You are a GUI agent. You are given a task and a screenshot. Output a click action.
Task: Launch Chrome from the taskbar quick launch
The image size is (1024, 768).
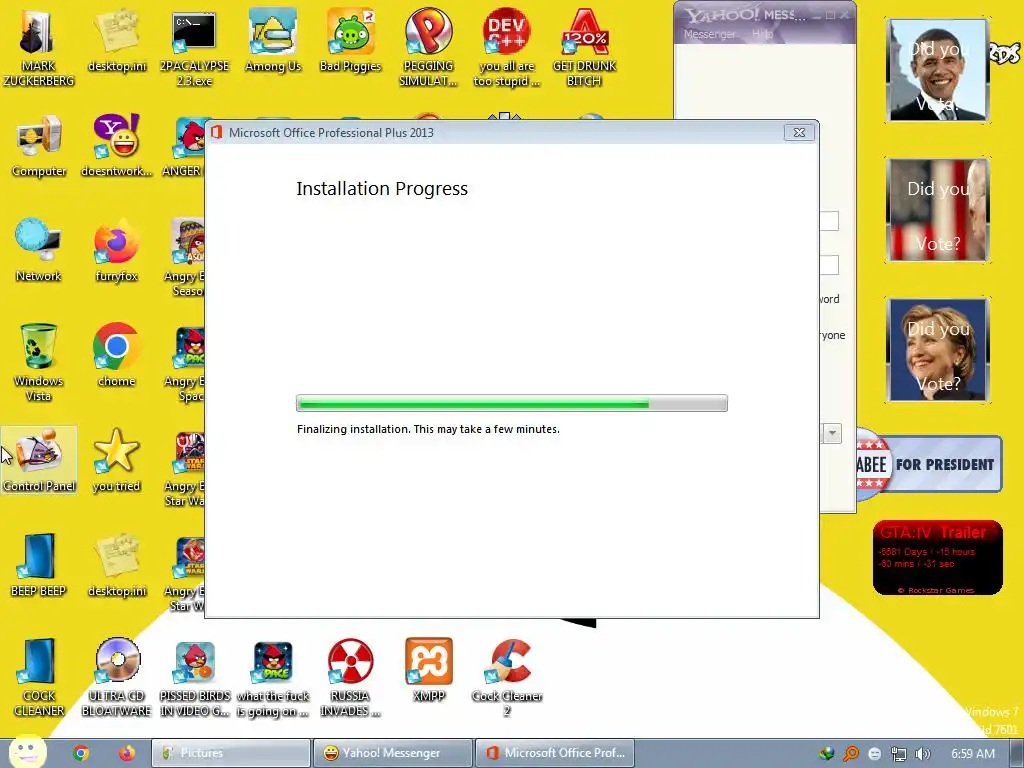click(81, 753)
